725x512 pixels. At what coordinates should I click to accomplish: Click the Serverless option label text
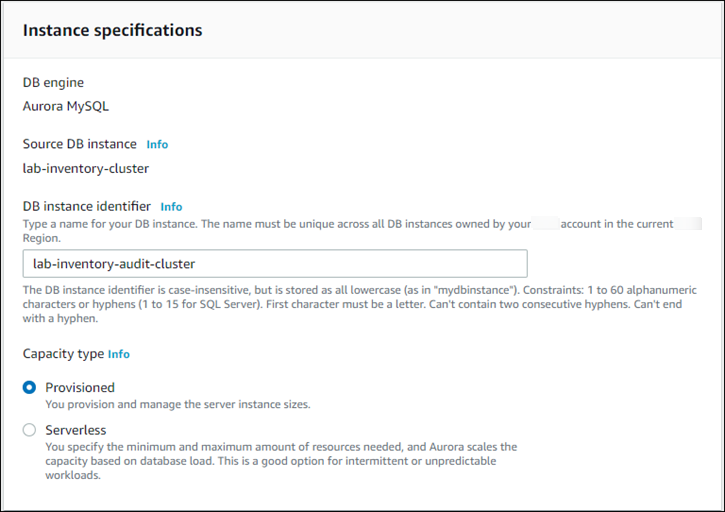pyautogui.click(x=76, y=429)
